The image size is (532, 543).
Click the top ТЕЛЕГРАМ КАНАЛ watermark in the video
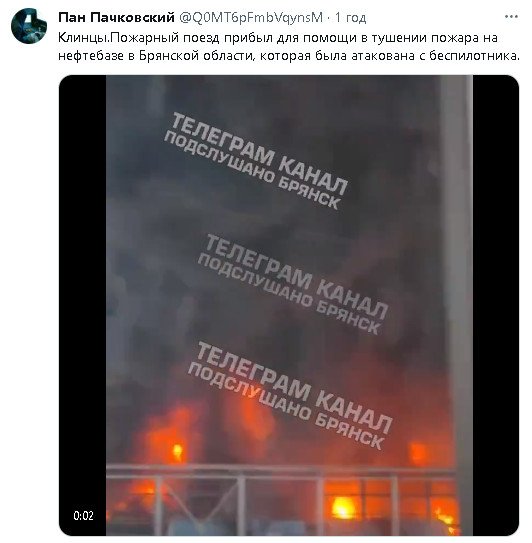pyautogui.click(x=259, y=154)
